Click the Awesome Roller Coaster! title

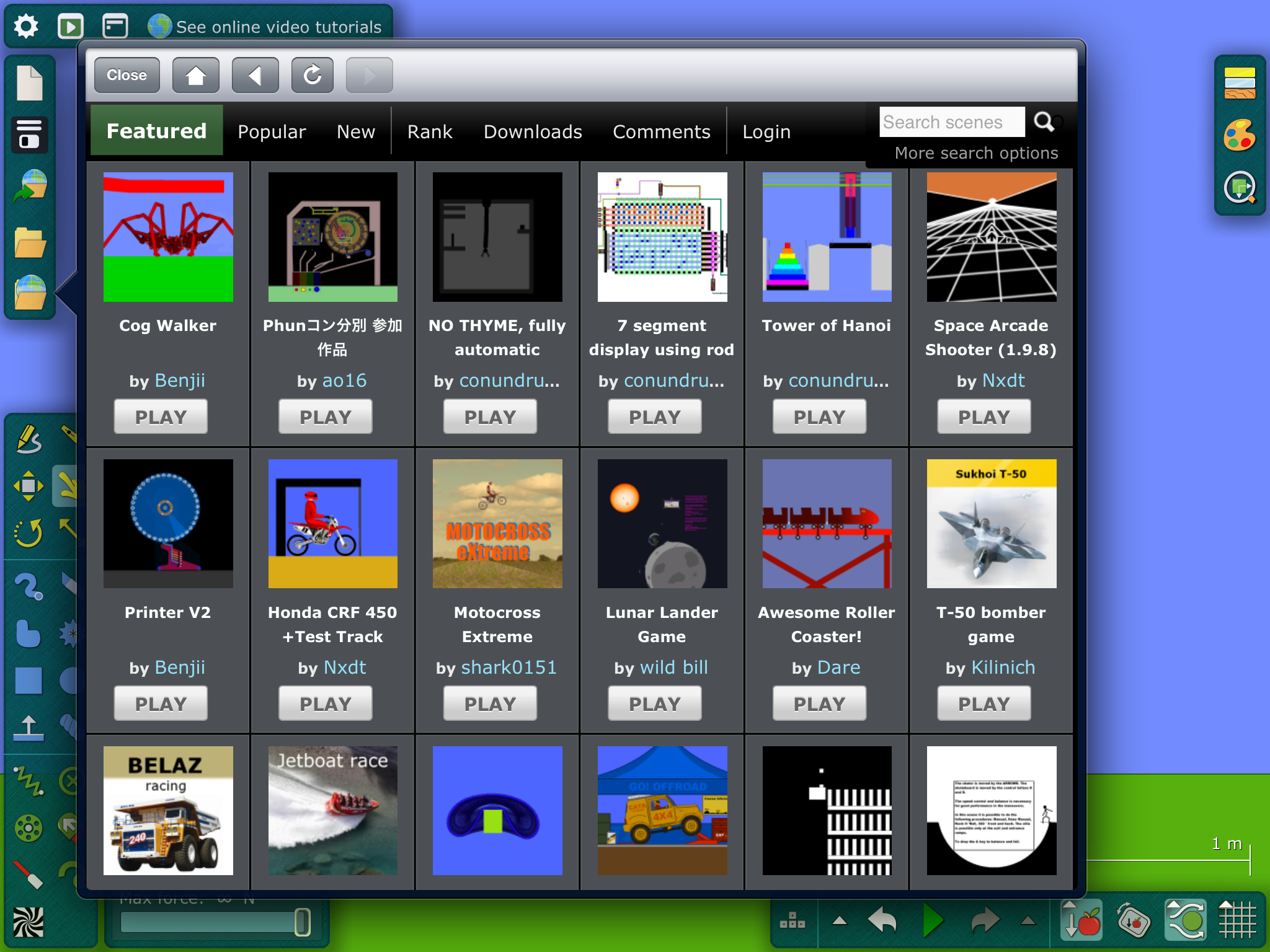(x=827, y=624)
